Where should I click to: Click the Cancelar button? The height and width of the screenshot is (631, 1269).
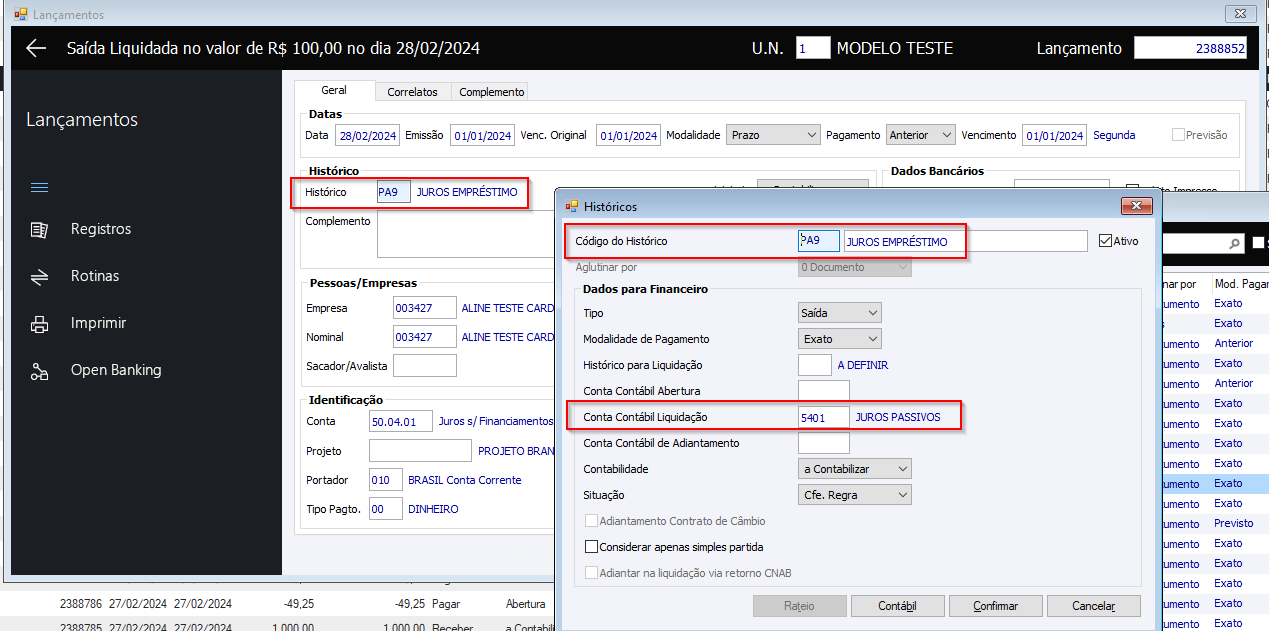click(1093, 605)
